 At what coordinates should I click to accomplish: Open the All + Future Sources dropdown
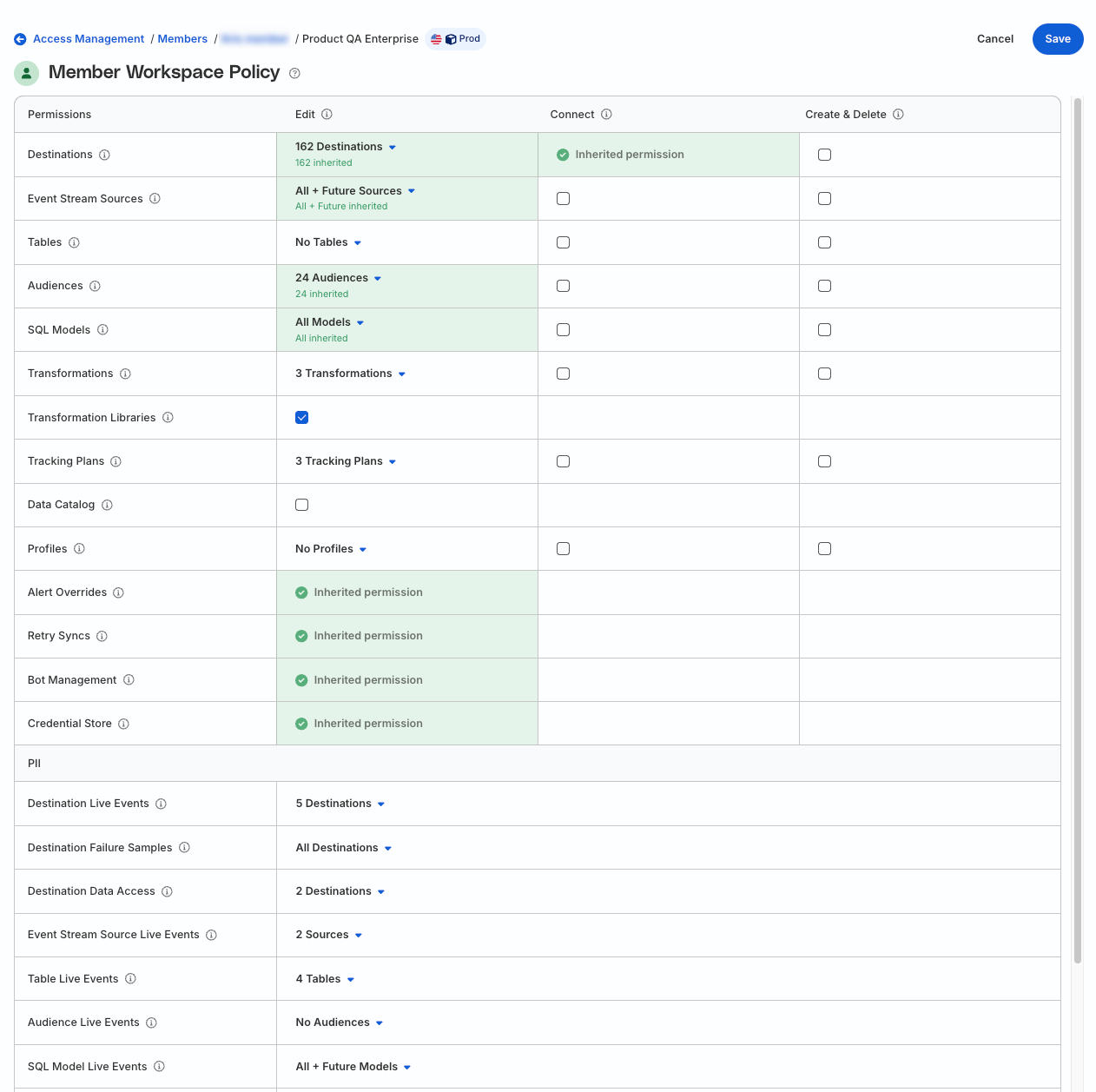(x=355, y=190)
